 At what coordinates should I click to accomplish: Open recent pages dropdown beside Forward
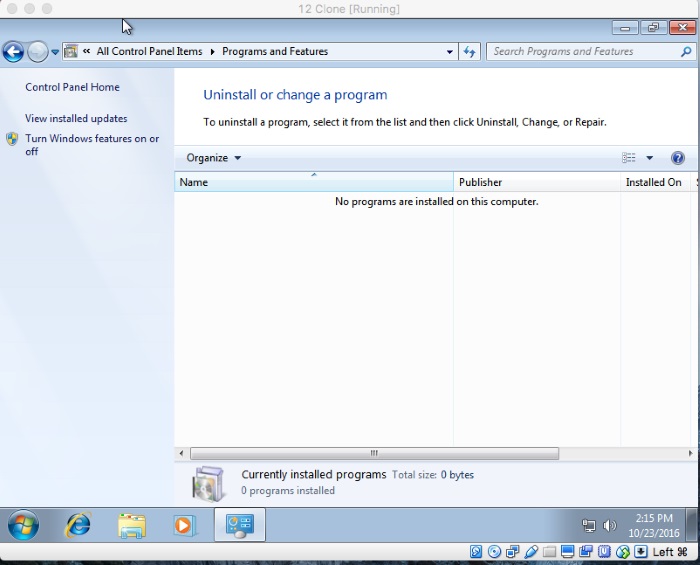pos(55,52)
